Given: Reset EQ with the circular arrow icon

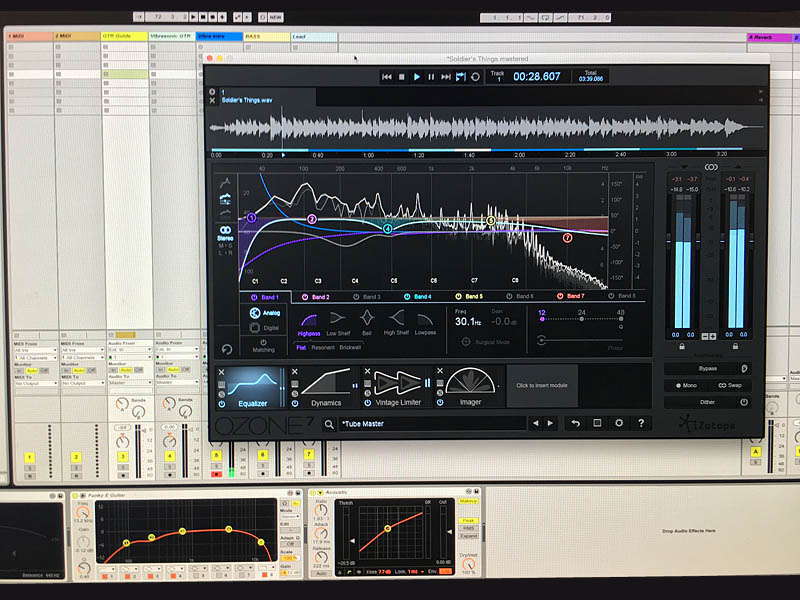Looking at the screenshot, I should [227, 349].
